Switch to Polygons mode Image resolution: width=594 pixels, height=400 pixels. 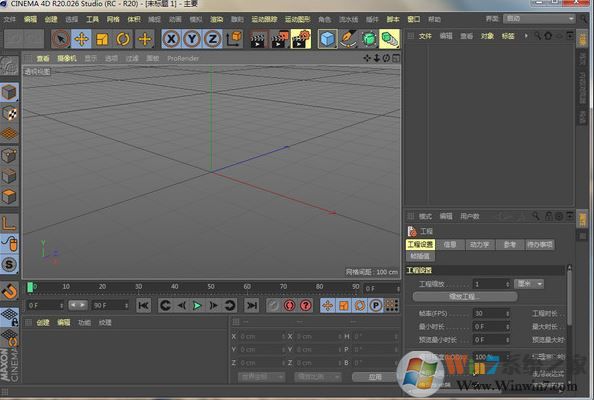click(x=9, y=197)
